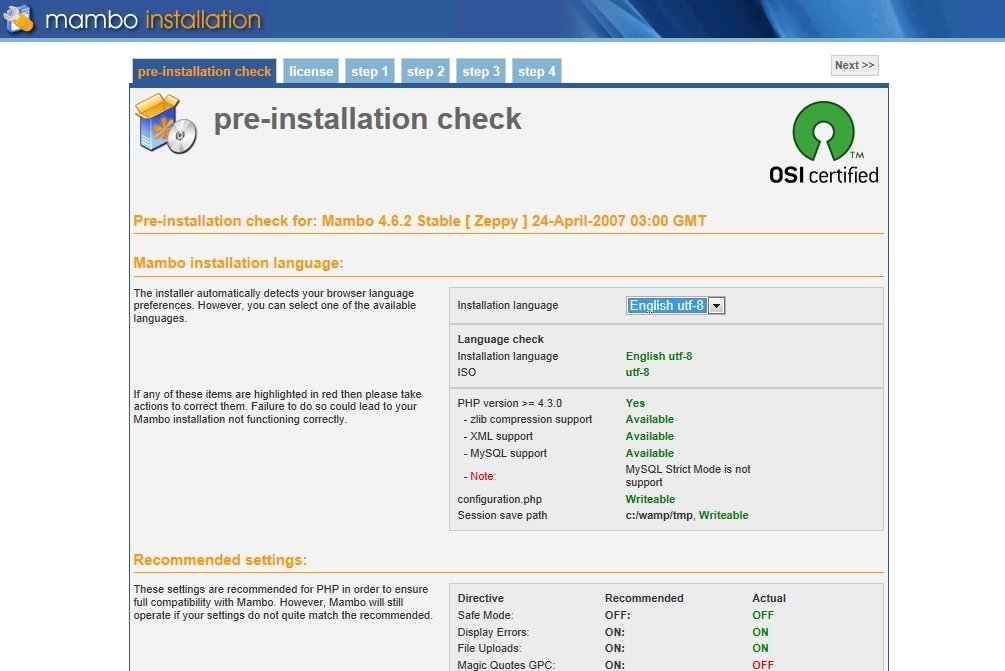Image resolution: width=1005 pixels, height=671 pixels.
Task: Click the Mambo 4.6.2 Stable version line
Action: pyautogui.click(x=420, y=221)
